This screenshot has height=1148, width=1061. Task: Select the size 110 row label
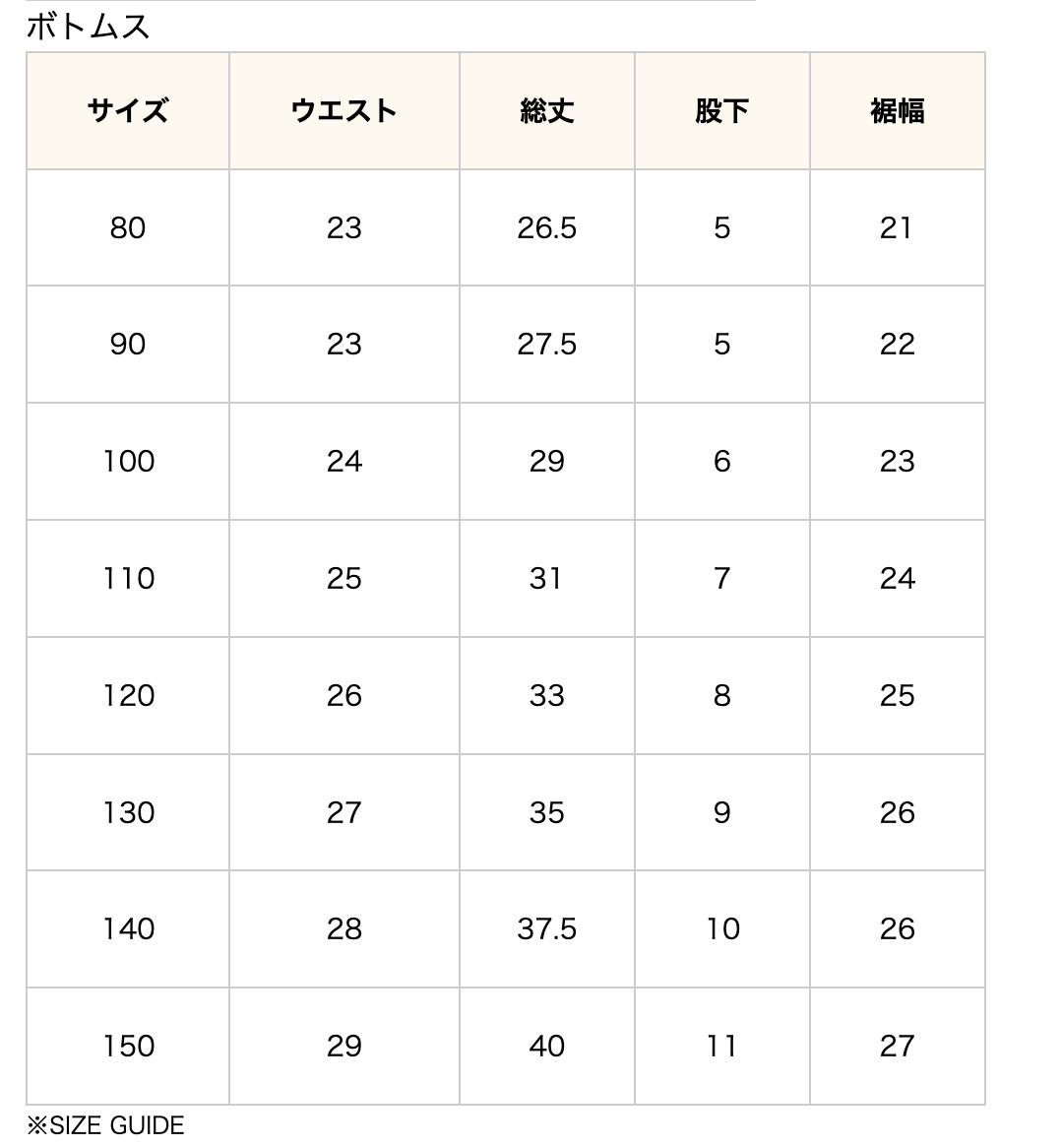coord(128,578)
